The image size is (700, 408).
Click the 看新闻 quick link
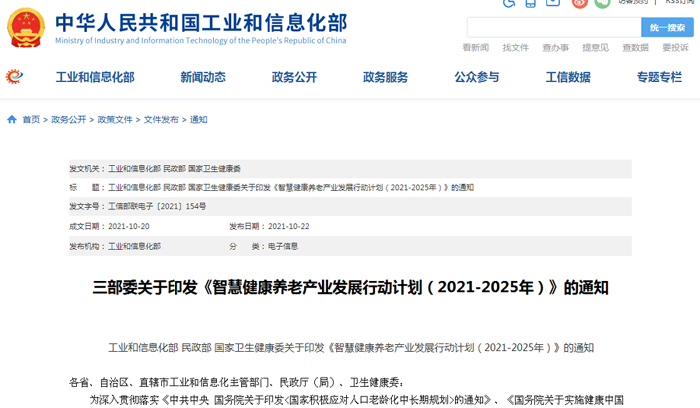click(x=475, y=47)
